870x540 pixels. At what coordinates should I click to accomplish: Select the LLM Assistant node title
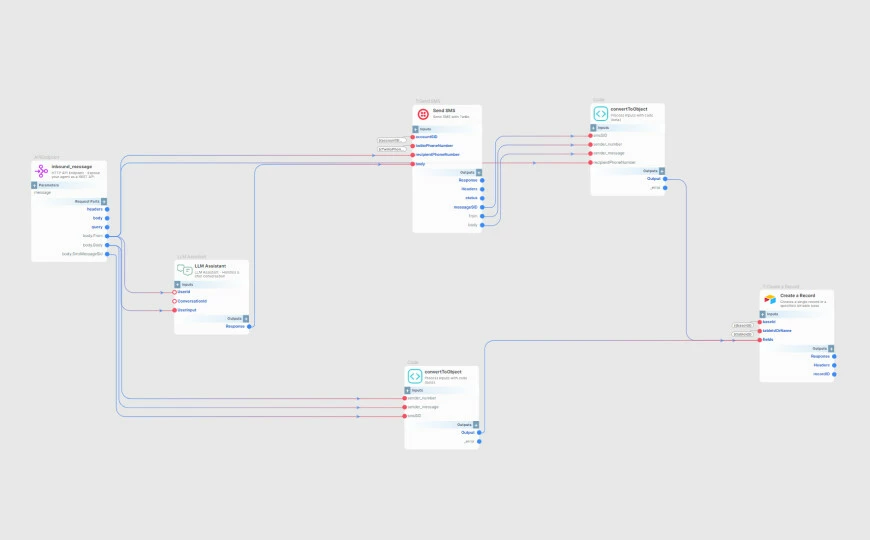coord(210,266)
